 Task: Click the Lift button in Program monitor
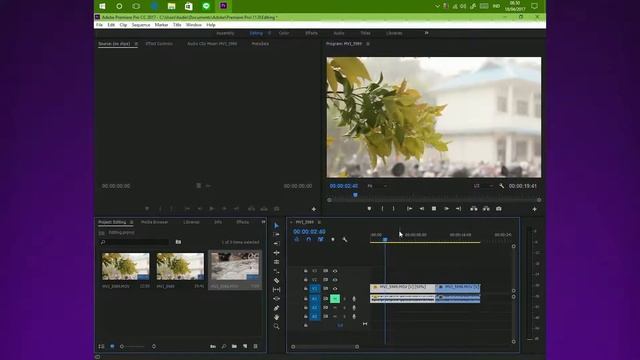click(473, 209)
